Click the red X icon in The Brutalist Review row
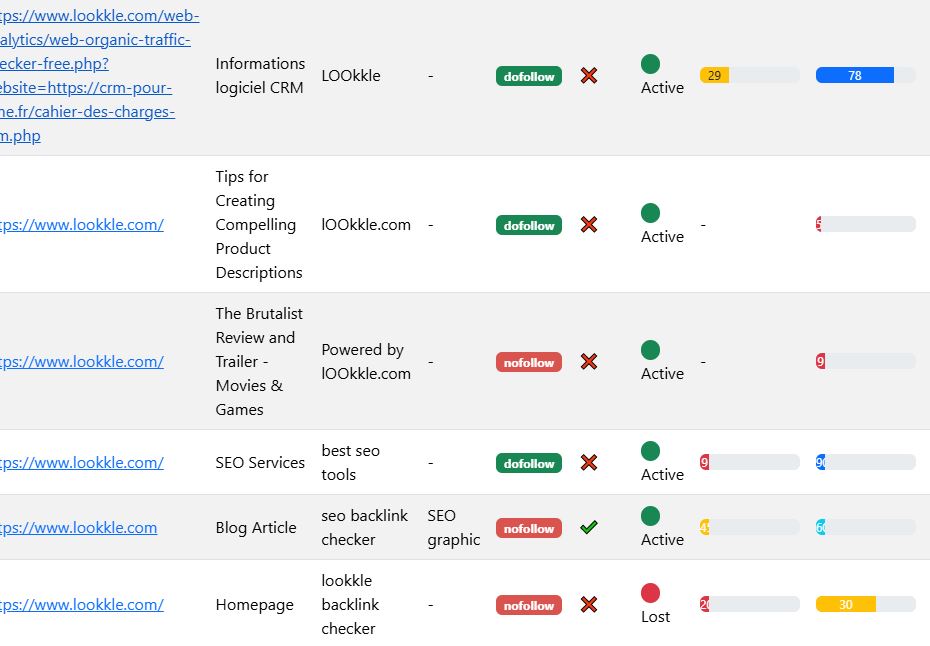The height and width of the screenshot is (646, 930). (x=590, y=361)
